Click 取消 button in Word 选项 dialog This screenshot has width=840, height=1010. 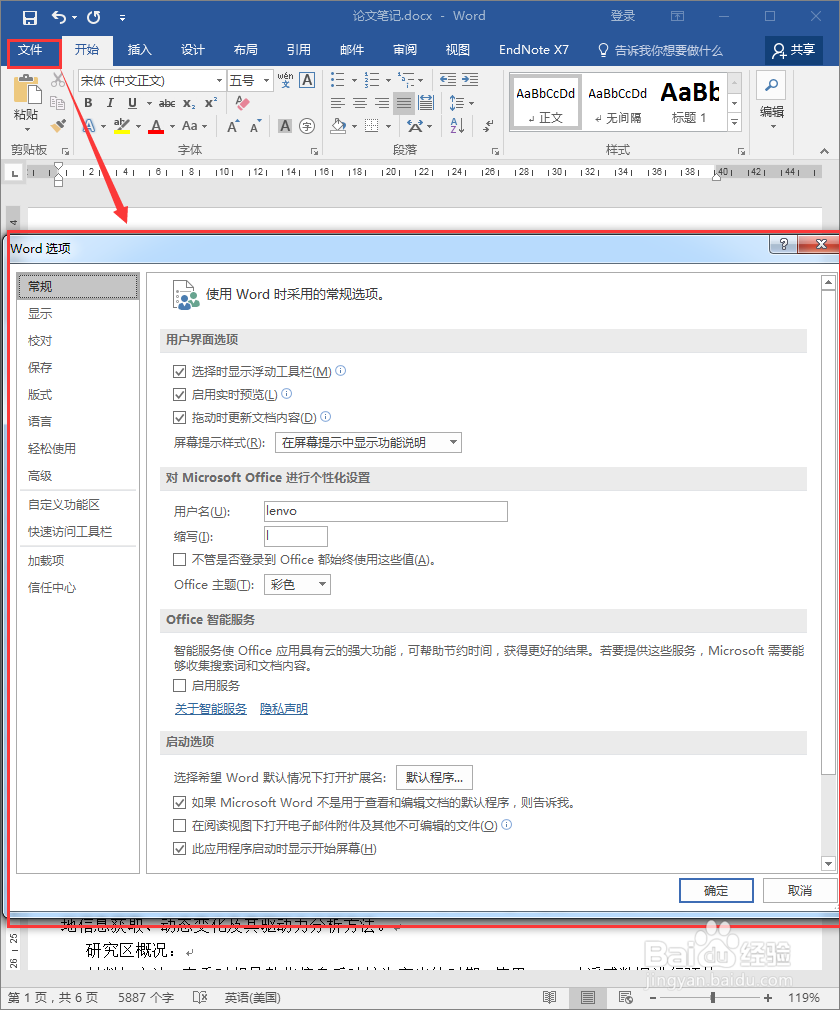tap(800, 891)
